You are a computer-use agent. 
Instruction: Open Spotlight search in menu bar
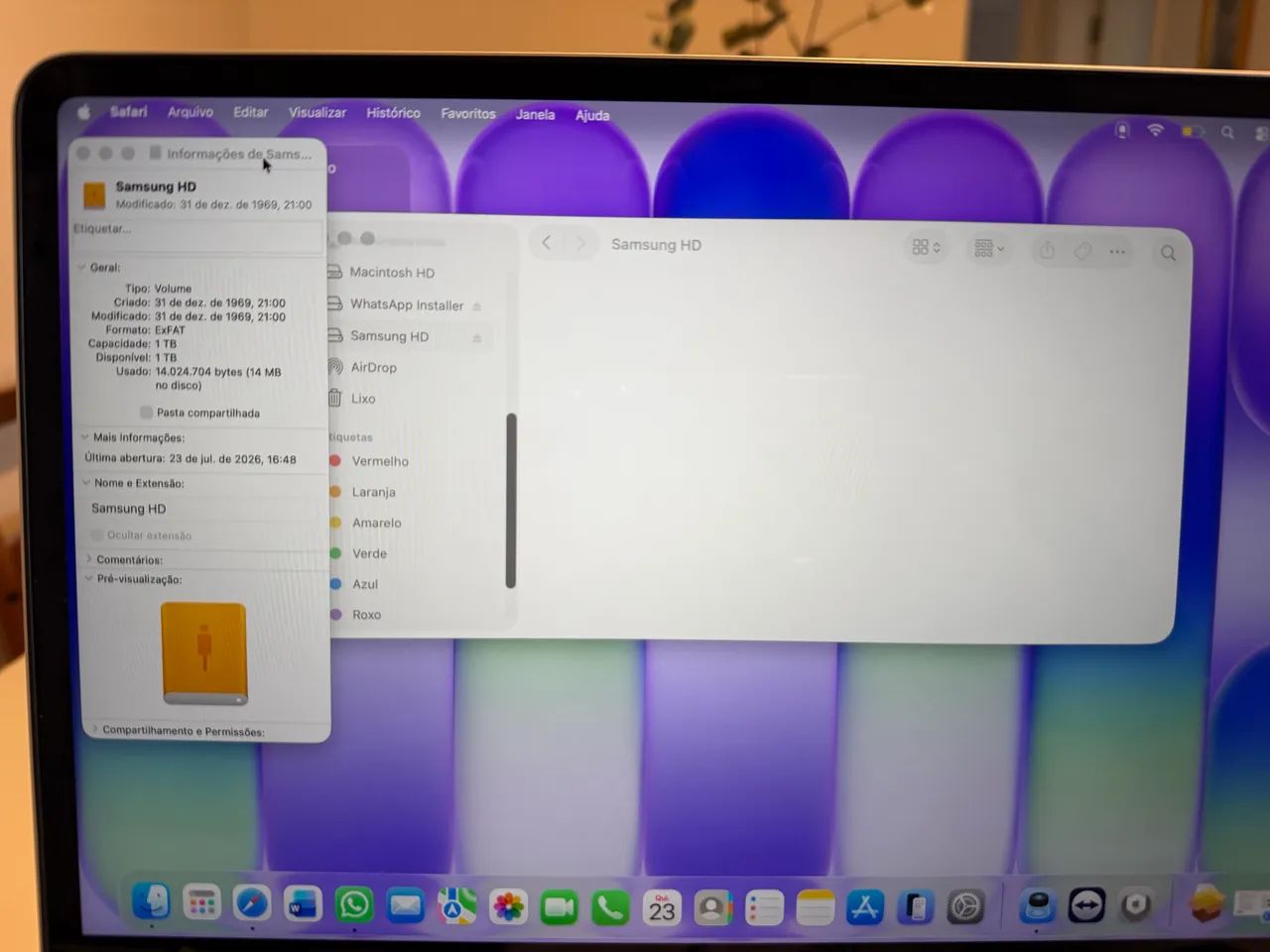point(1227,132)
